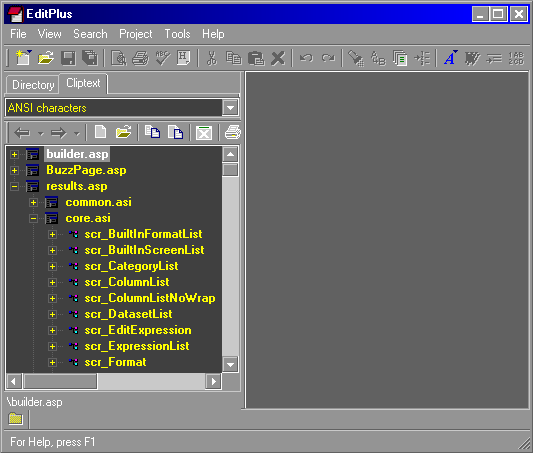The height and width of the screenshot is (454, 534).
Task: Click the printer icon in panel toolbar
Action: tap(233, 132)
